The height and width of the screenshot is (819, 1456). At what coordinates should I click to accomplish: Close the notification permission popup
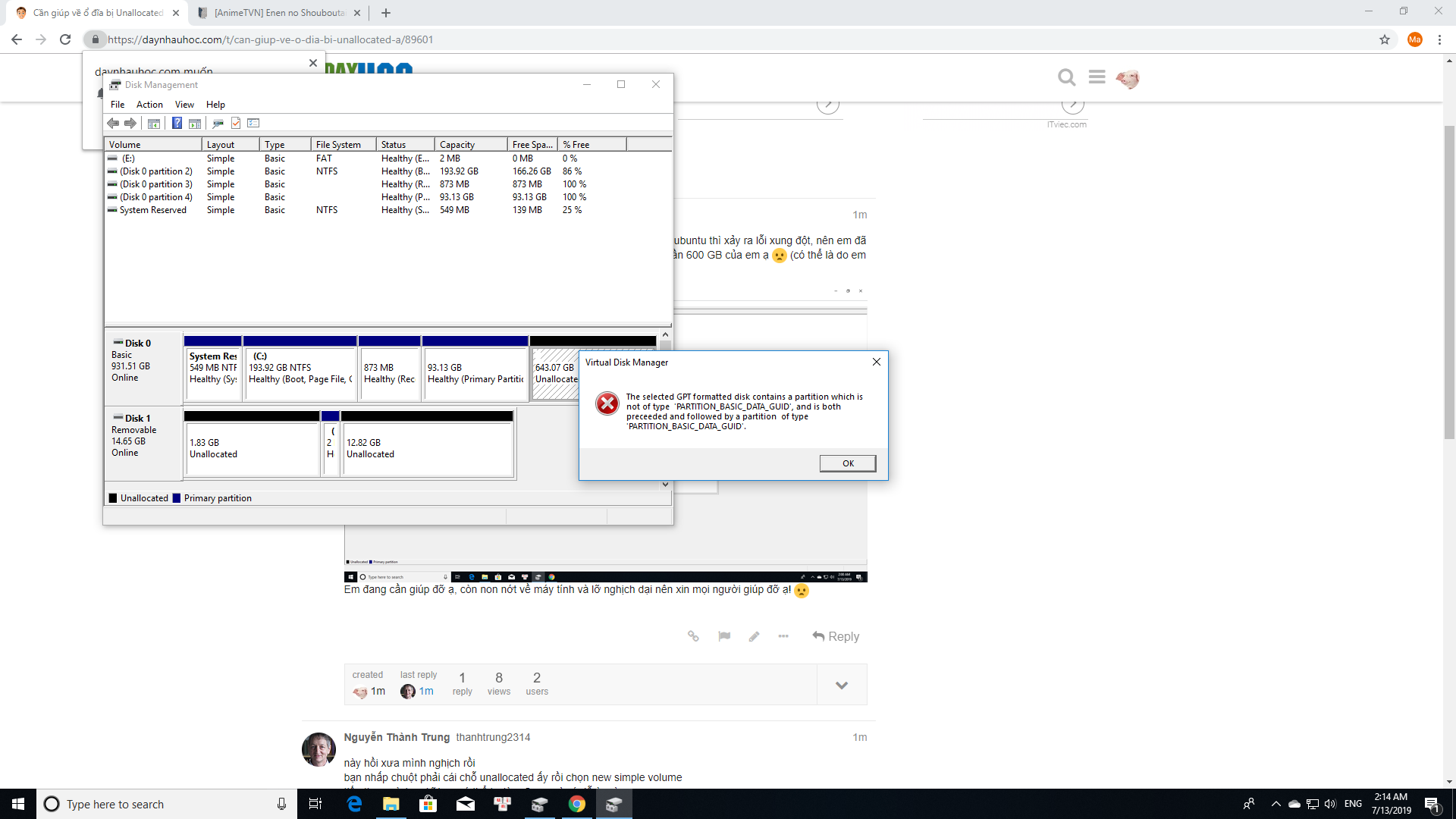(x=313, y=63)
